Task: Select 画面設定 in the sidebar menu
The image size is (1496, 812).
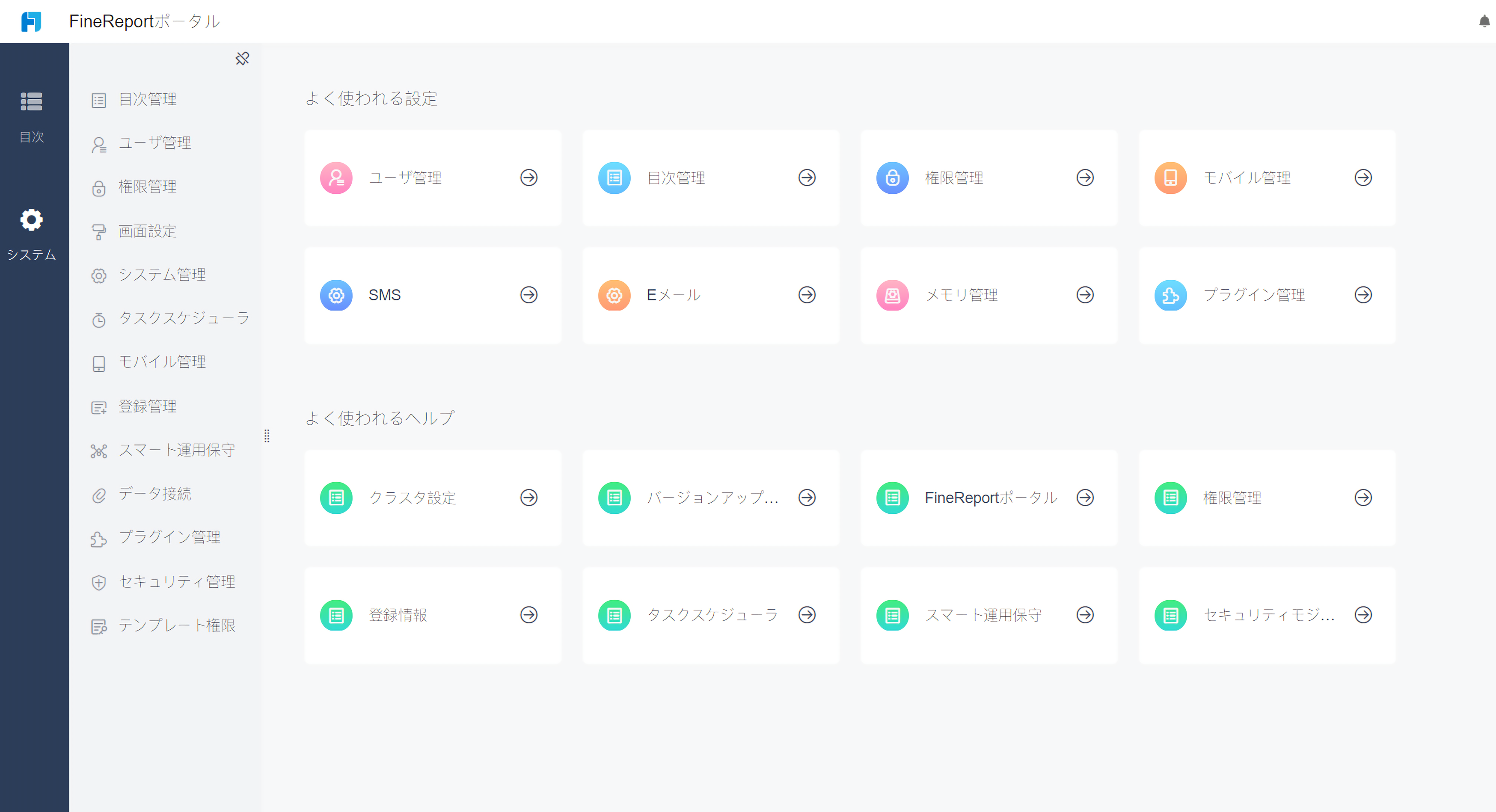Action: (x=147, y=231)
